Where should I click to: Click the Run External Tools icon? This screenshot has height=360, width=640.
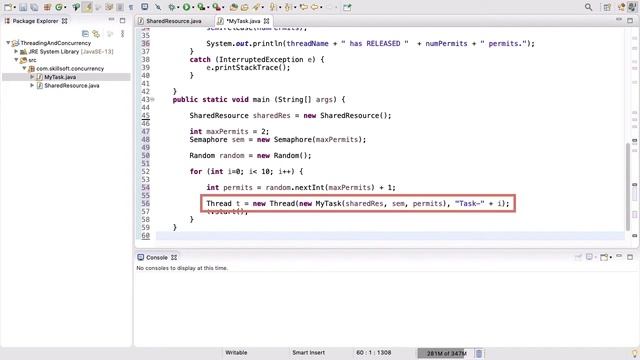(217, 7)
